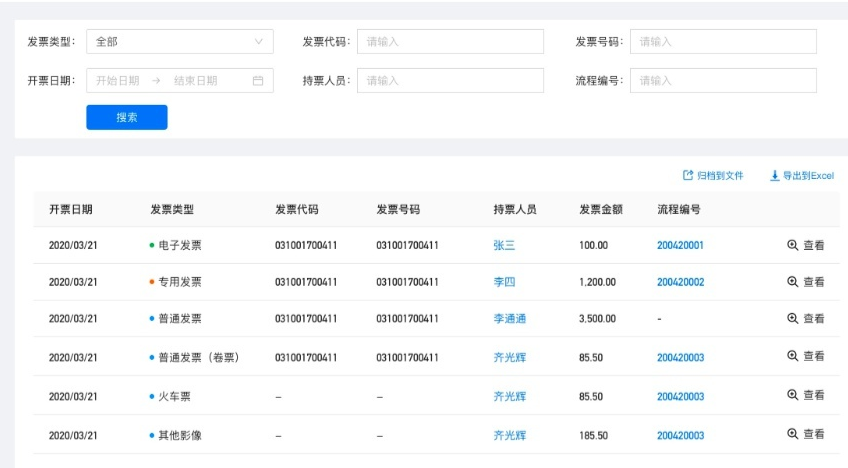Open 发票类型 select showing 全部
848x468 pixels.
click(180, 42)
